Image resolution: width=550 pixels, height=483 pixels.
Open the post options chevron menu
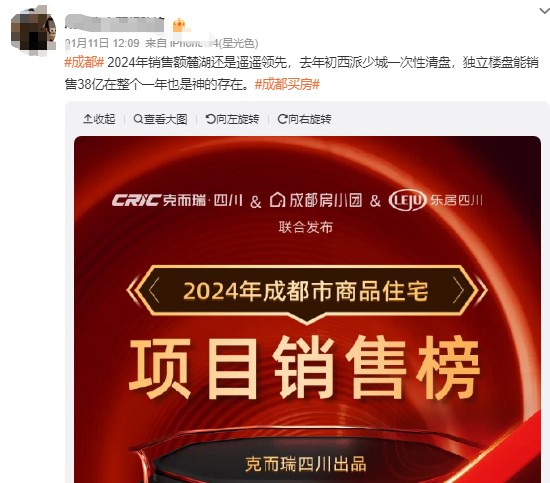[544, 11]
